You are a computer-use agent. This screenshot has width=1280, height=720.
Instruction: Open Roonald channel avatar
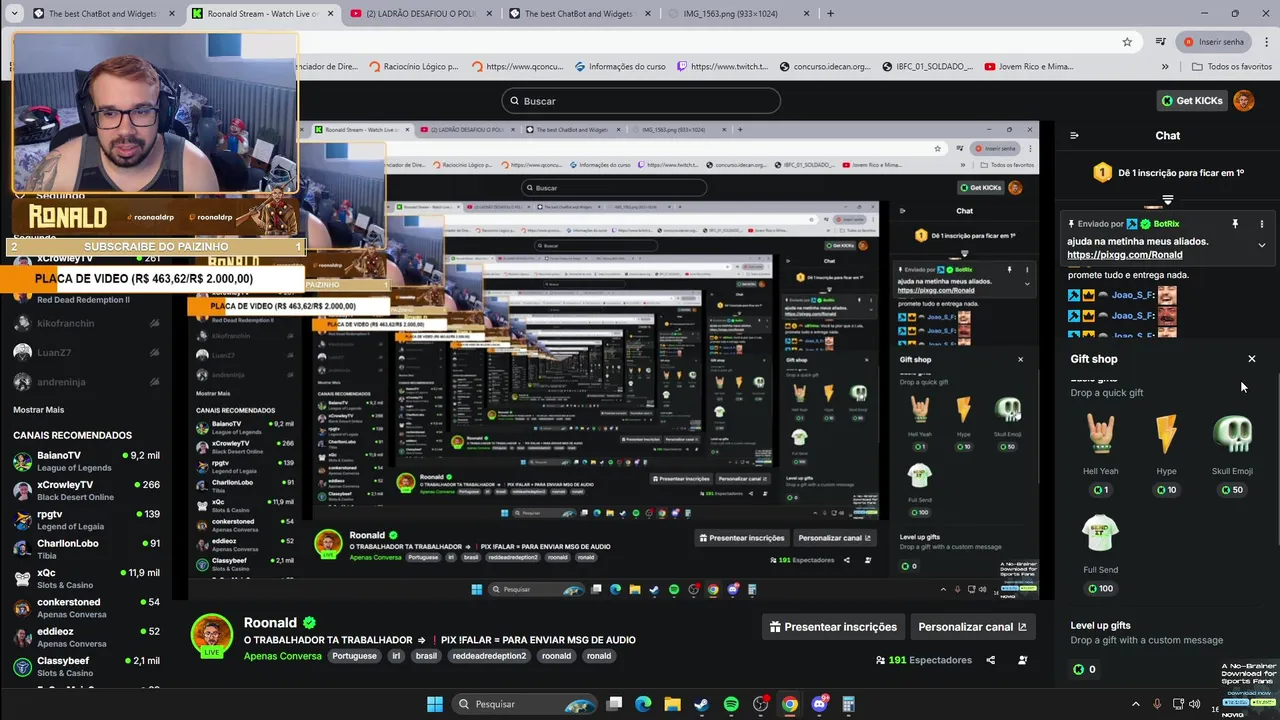click(x=212, y=634)
